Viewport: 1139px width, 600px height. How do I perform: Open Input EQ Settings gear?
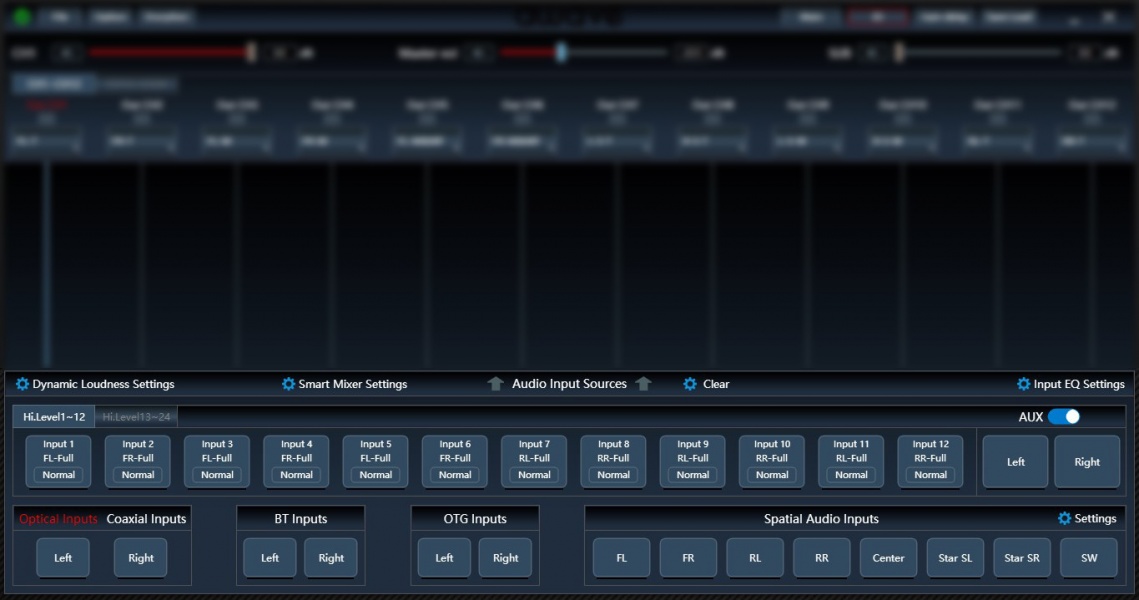point(1024,384)
